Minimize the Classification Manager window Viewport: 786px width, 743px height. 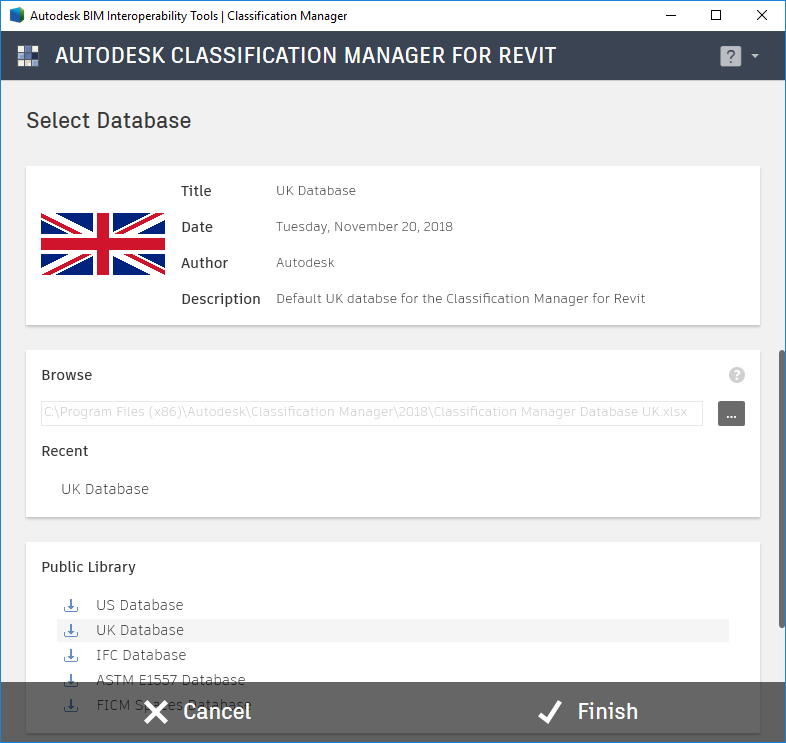point(671,16)
